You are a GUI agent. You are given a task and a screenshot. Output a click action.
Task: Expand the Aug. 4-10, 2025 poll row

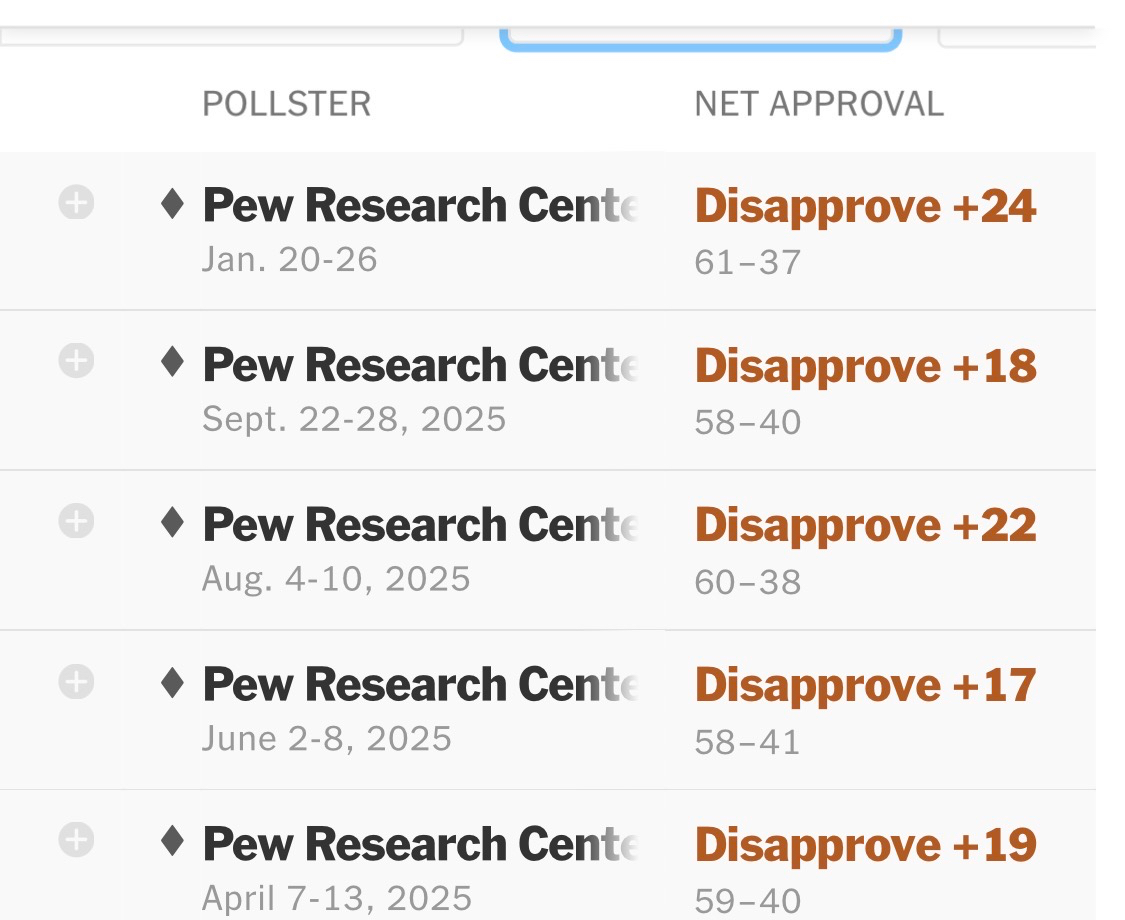coord(76,521)
